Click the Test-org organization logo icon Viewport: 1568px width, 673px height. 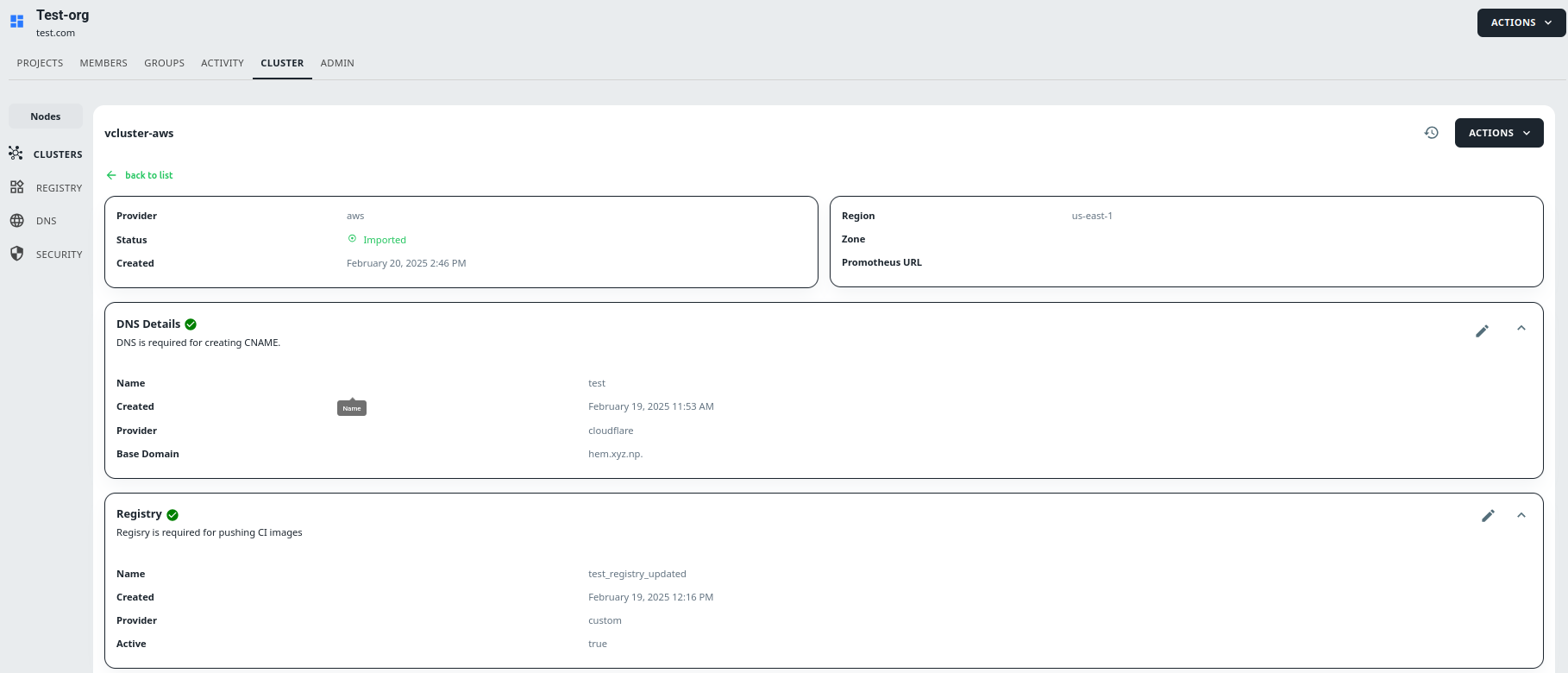tap(17, 22)
